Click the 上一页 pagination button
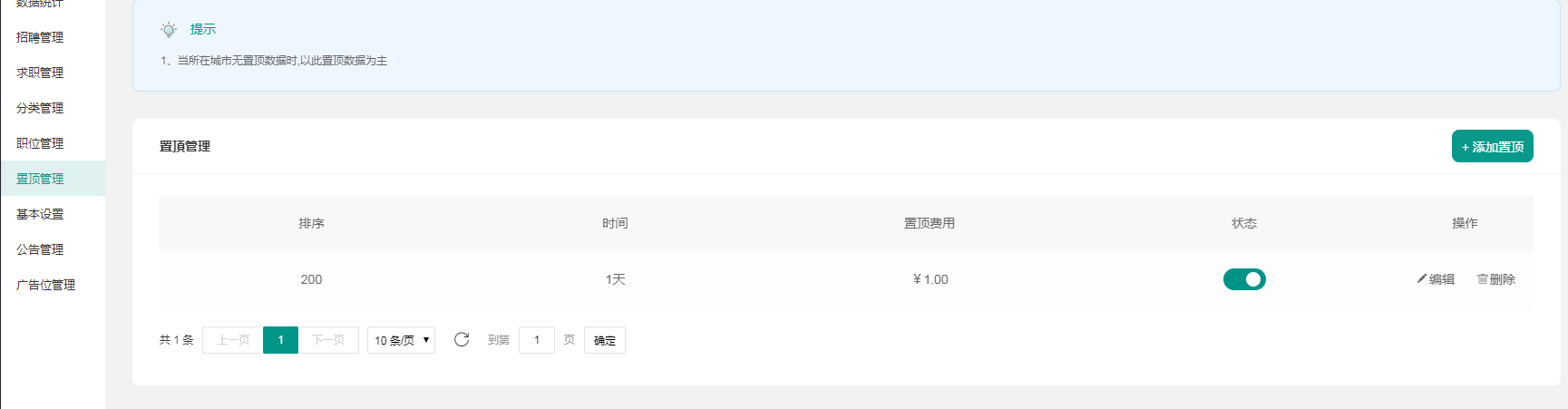 pyautogui.click(x=233, y=340)
